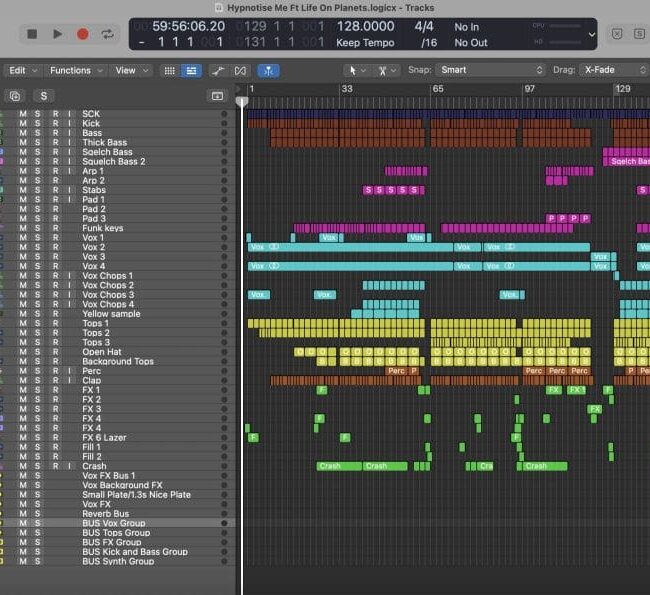The width and height of the screenshot is (650, 595).
Task: Mute the Kick track
Action: click(x=22, y=124)
